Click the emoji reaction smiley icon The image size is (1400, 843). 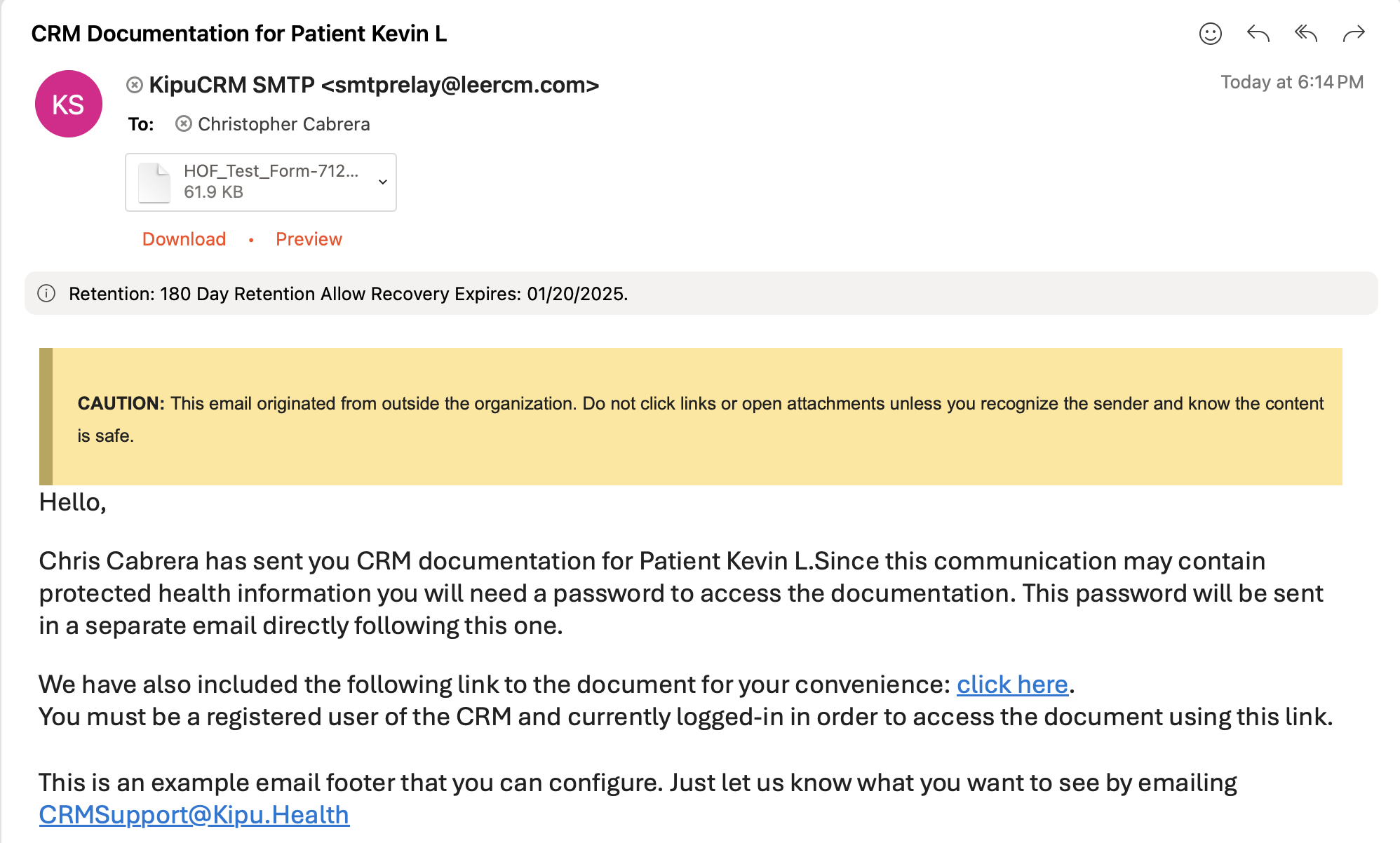coord(1210,34)
